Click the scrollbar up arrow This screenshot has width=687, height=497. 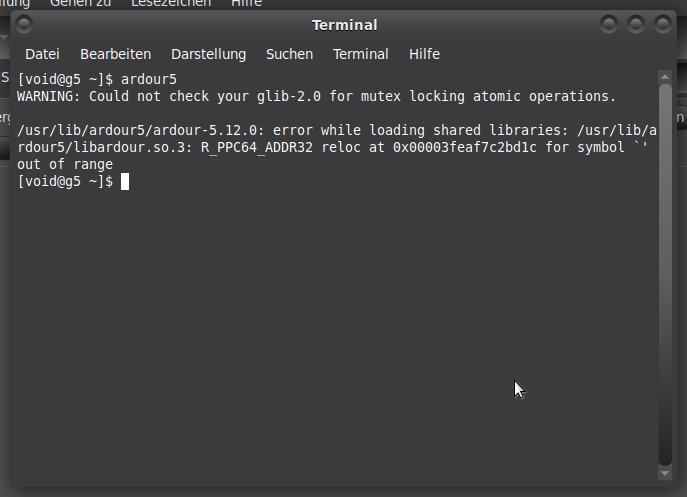[665, 77]
